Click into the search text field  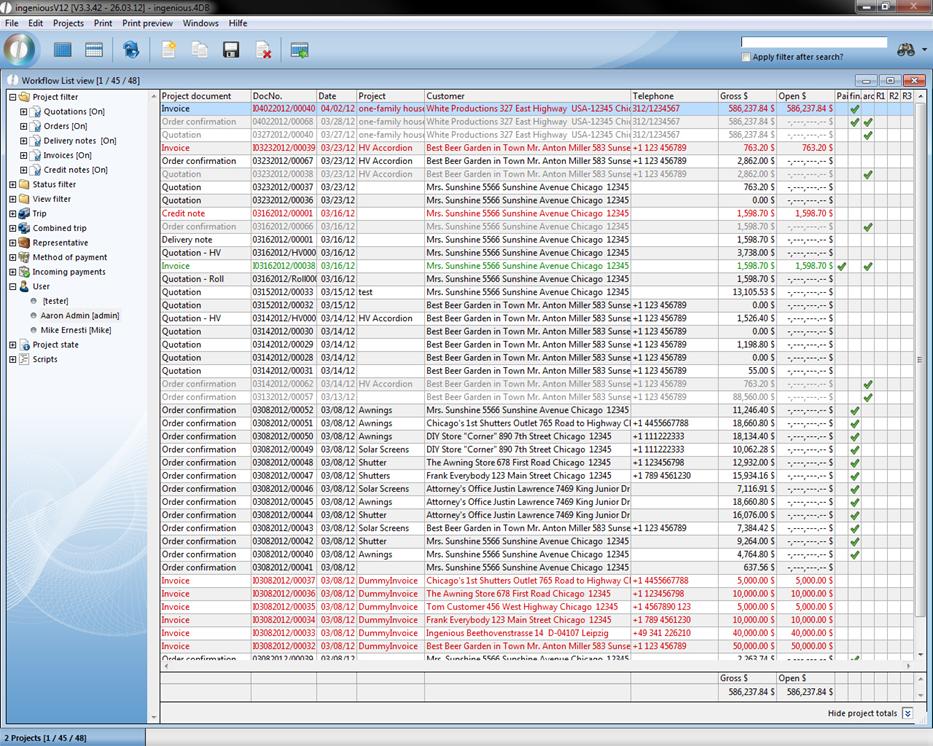coord(813,43)
